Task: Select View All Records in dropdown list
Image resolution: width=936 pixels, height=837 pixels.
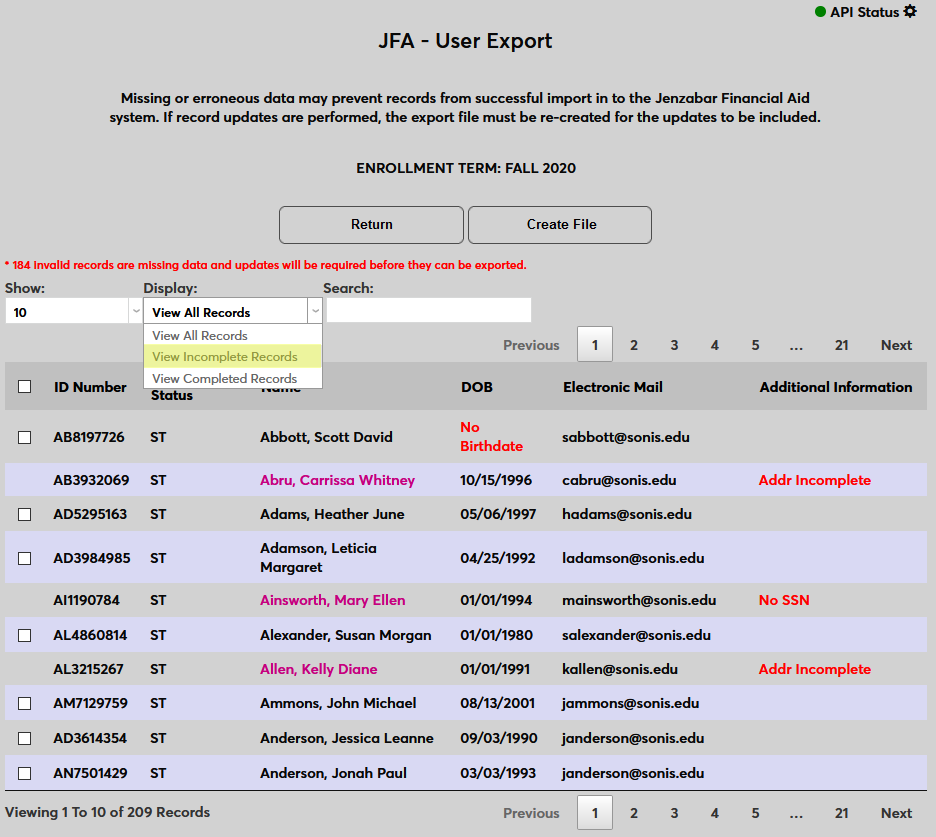Action: point(200,336)
